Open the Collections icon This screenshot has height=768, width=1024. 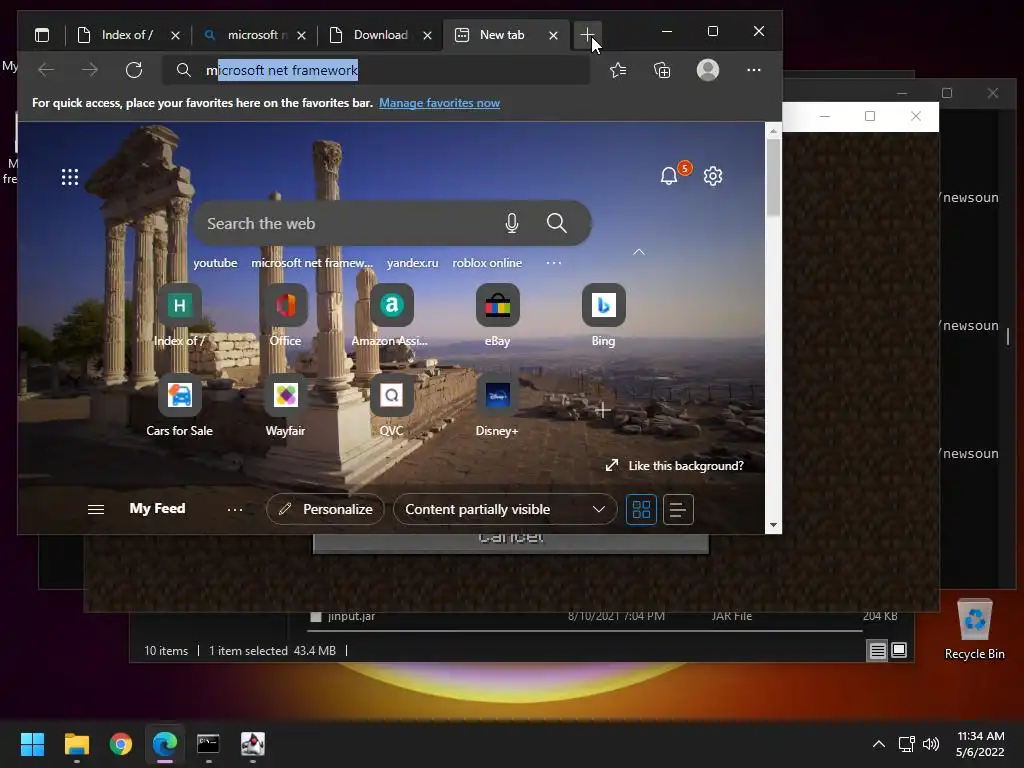point(662,70)
